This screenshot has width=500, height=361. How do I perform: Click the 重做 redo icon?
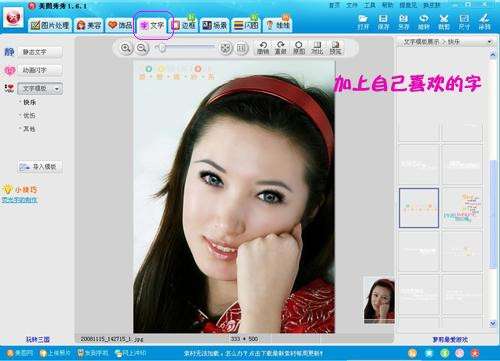pyautogui.click(x=281, y=48)
